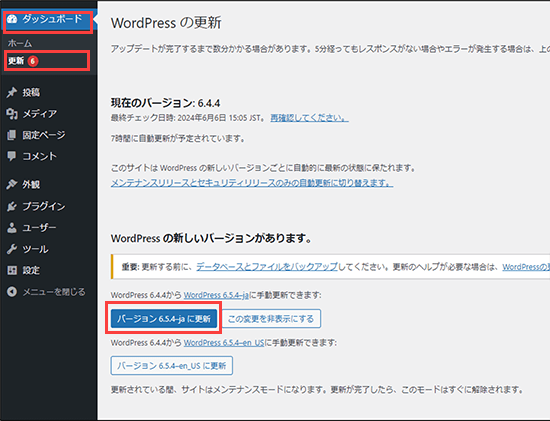Click the red update count badge 6
The width and height of the screenshot is (550, 421).
33,61
